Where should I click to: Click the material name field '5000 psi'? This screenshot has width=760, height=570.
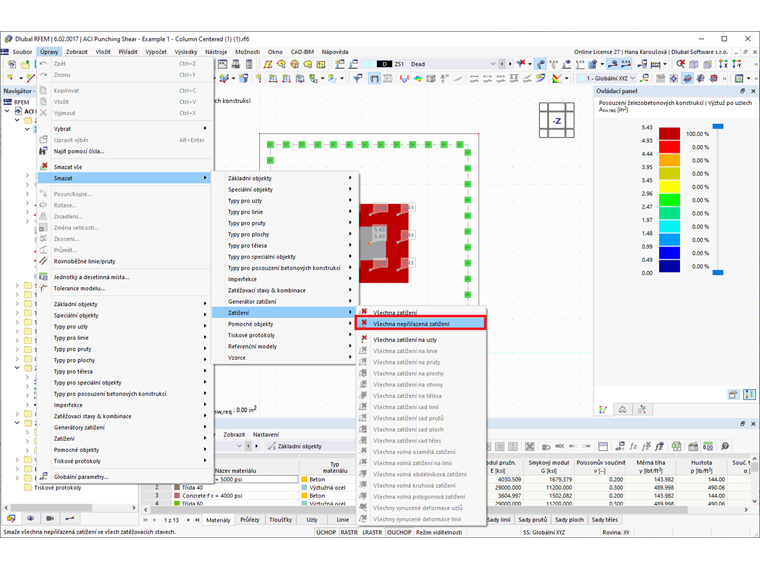(x=256, y=479)
